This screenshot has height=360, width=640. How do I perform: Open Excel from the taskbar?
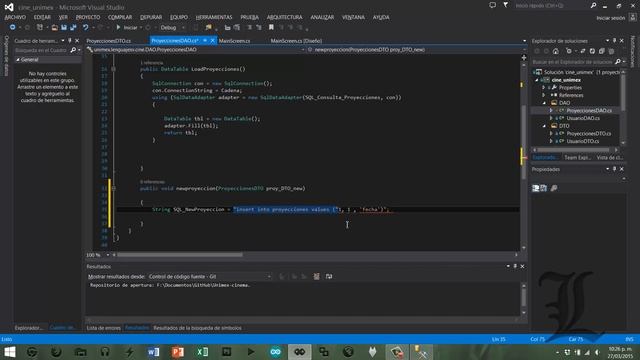pyautogui.click(x=202, y=352)
